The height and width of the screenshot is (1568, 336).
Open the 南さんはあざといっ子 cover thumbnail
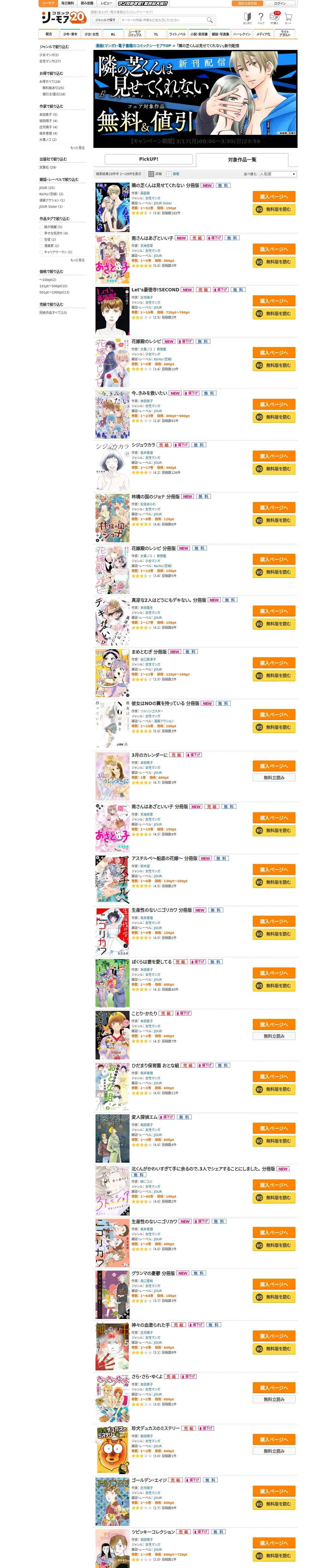112,259
